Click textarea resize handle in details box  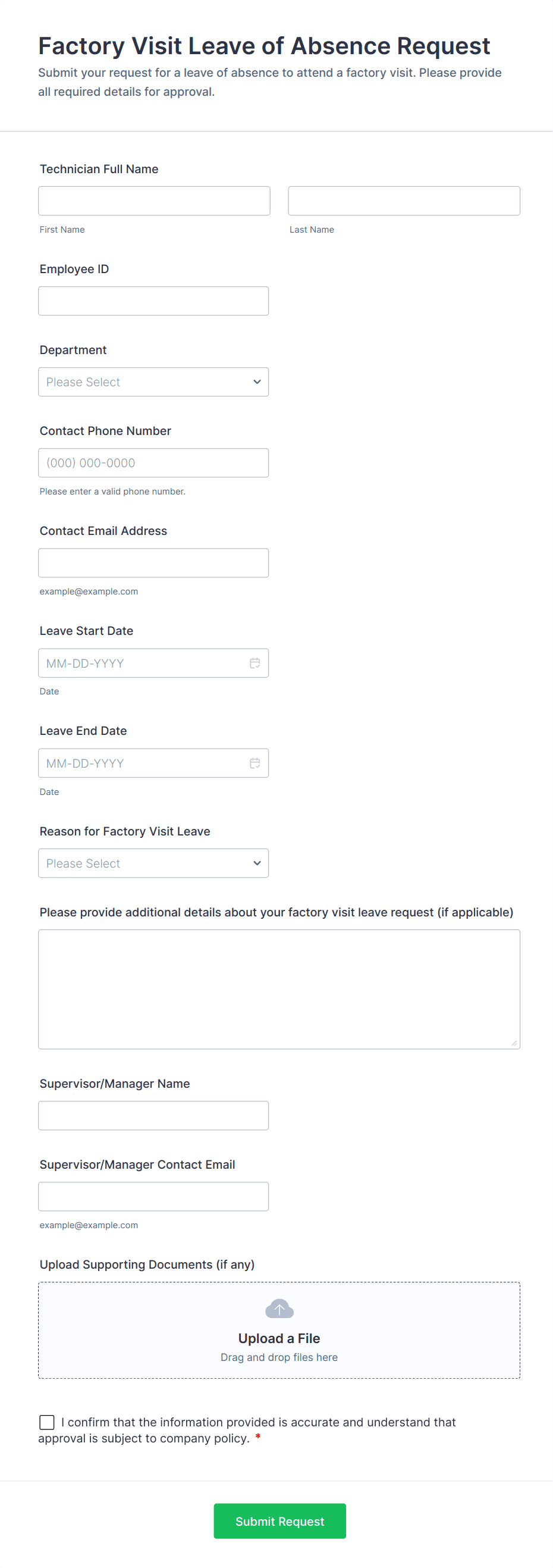pos(514,1043)
